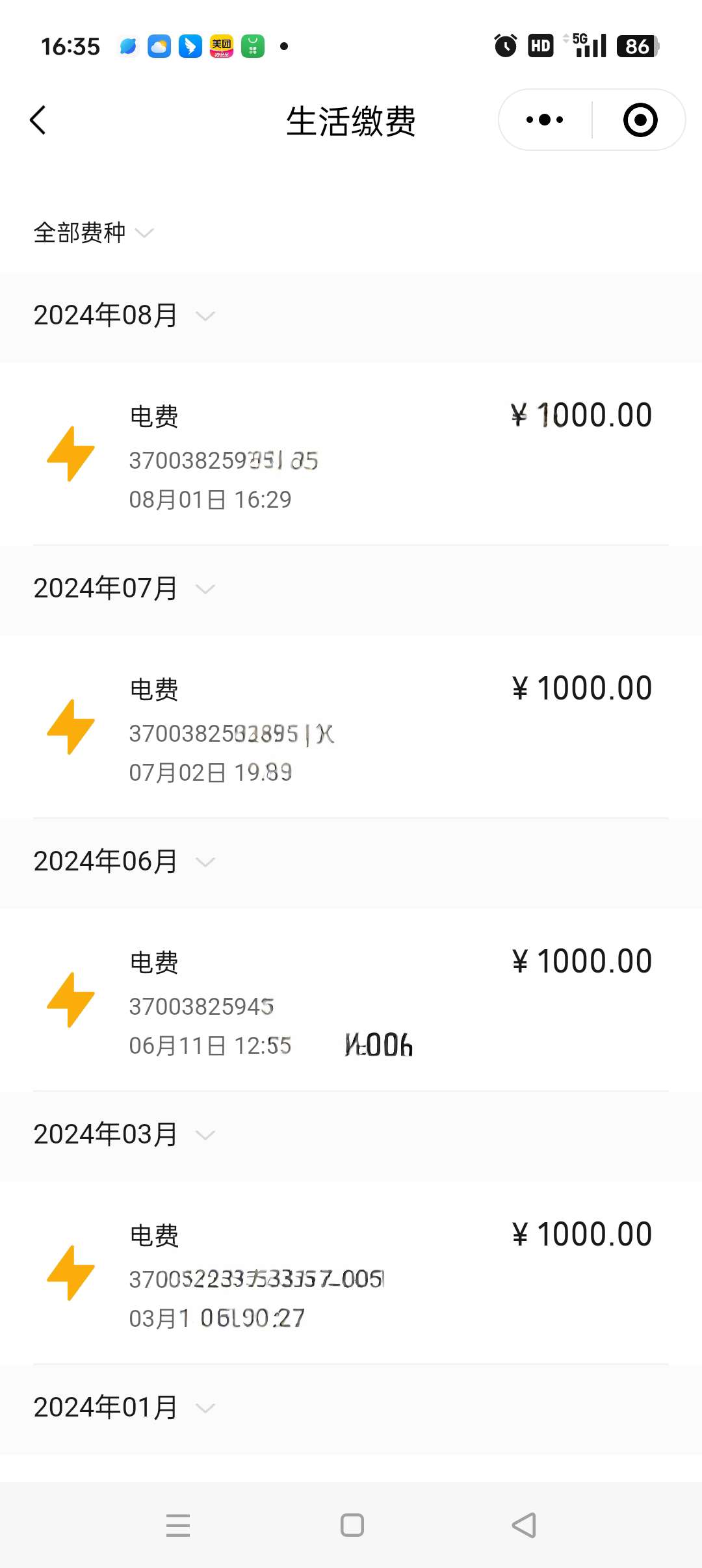Open the 08月01日 16:29 电费 record
Screen dimensions: 702x1568
click(x=351, y=454)
